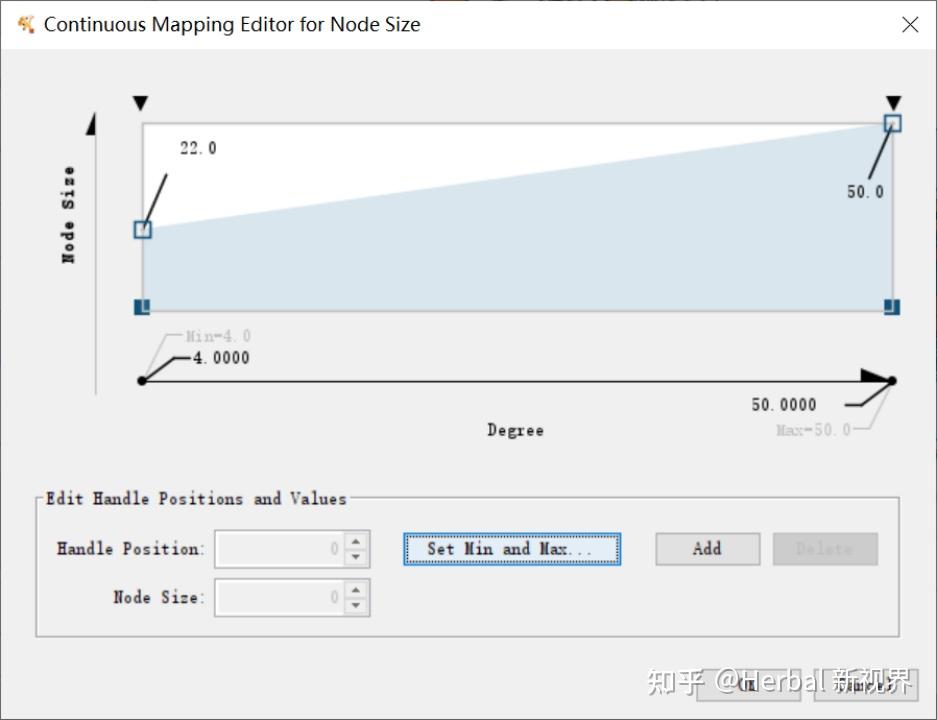
Task: Close the Continuous Mapping Editor window
Action: pyautogui.click(x=909, y=25)
